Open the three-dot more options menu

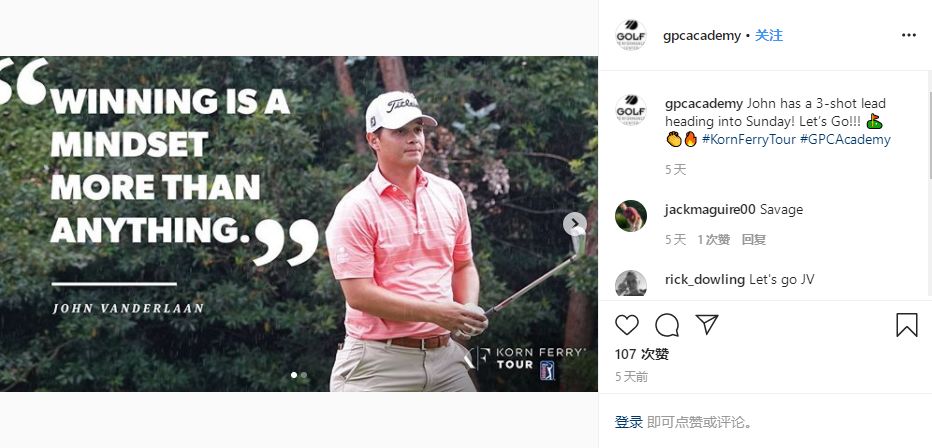pyautogui.click(x=909, y=36)
